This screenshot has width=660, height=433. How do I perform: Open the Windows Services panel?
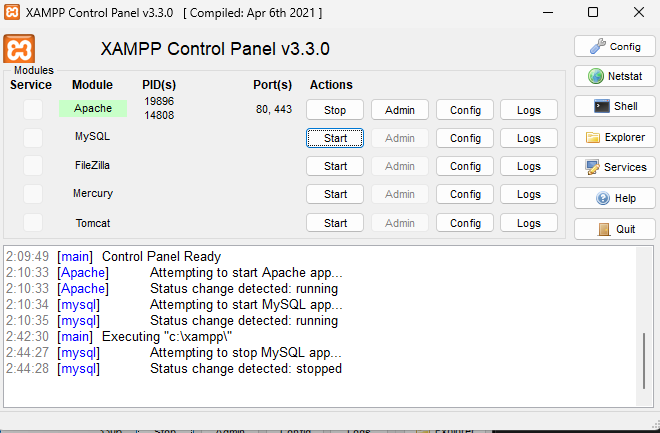(614, 167)
